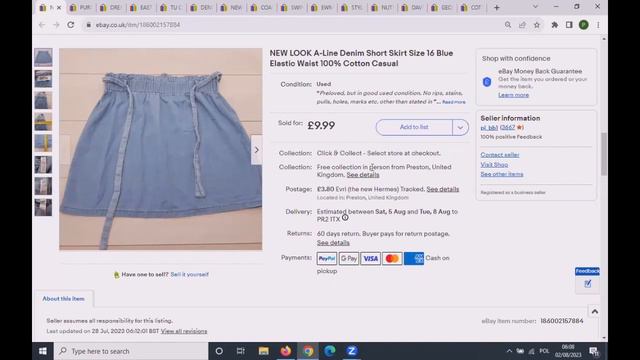Open Task View on taskbar
The width and height of the screenshot is (640, 360).
pyautogui.click(x=240, y=351)
